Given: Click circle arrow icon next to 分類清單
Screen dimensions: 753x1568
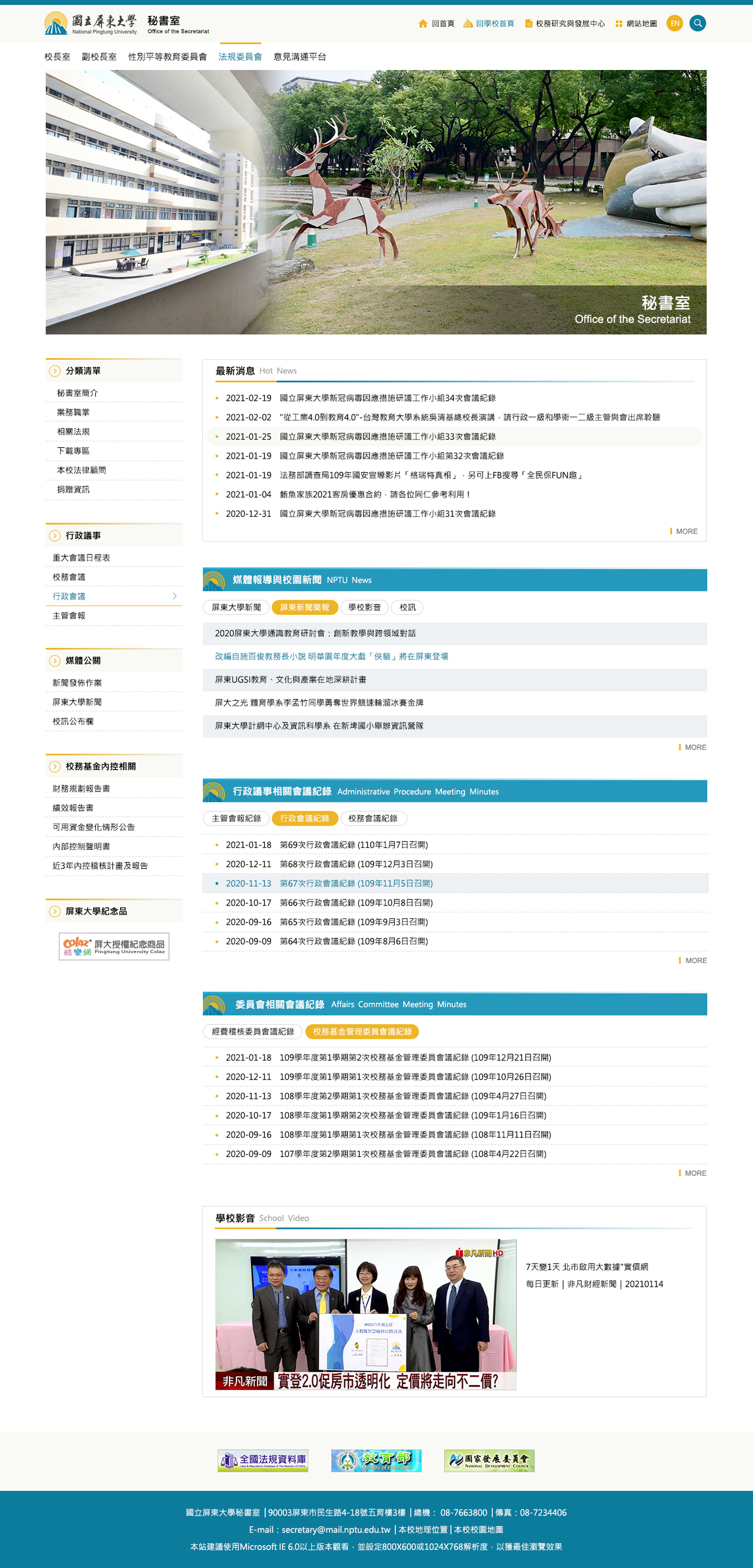Looking at the screenshot, I should (55, 371).
